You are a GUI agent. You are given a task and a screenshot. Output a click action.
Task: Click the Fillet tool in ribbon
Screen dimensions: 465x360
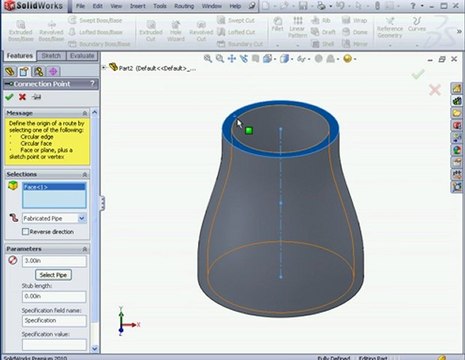pyautogui.click(x=277, y=24)
